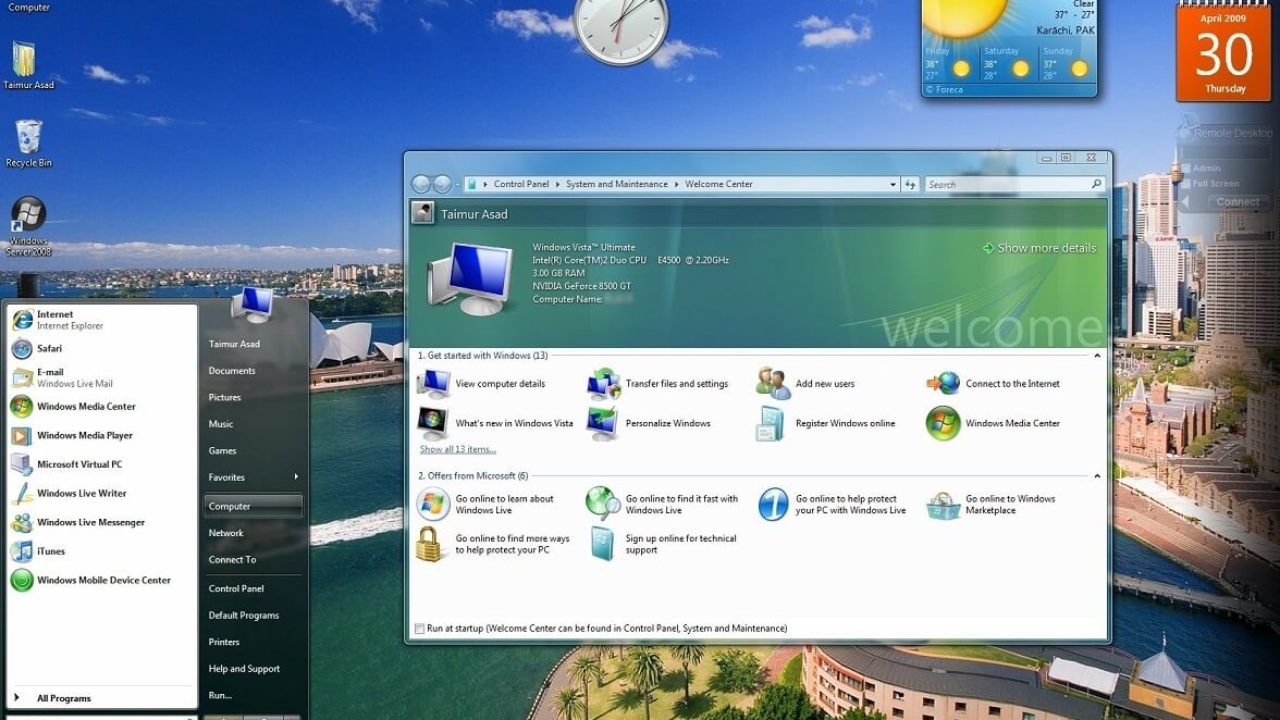
Task: Click user account picture in Start menu
Action: (253, 305)
